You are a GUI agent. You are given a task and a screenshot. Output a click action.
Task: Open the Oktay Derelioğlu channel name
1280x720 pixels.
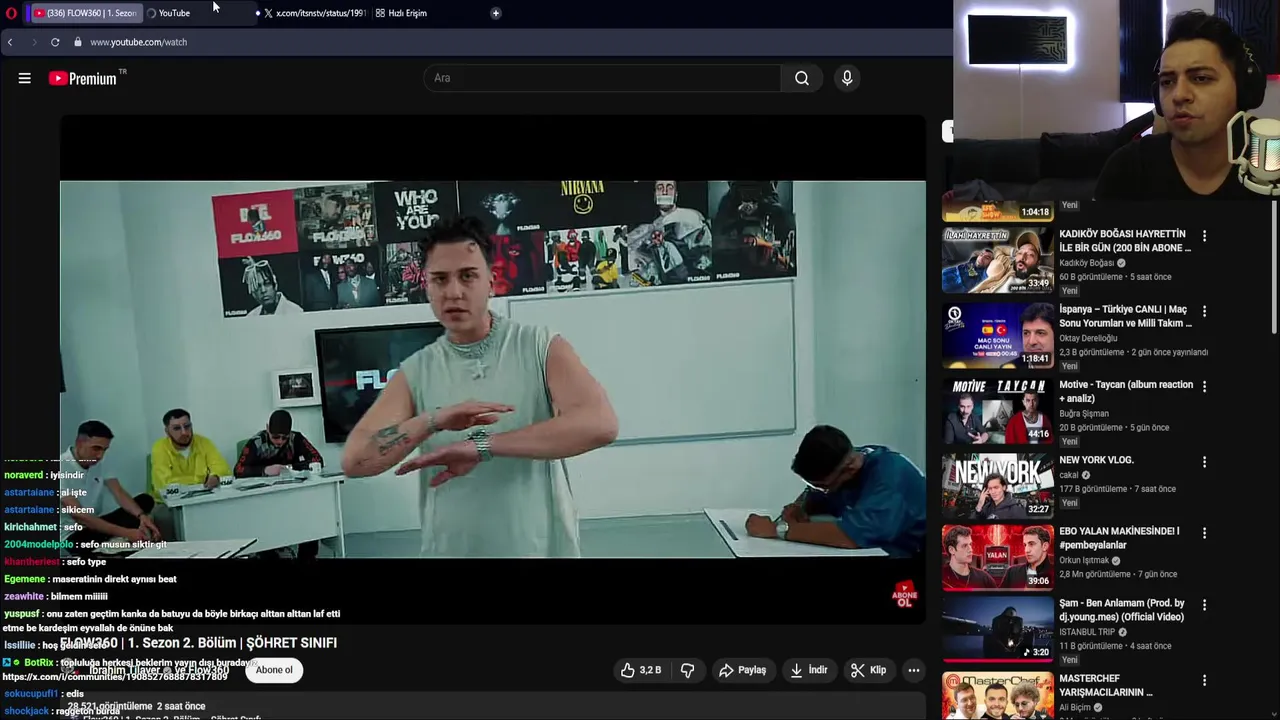coord(1088,338)
